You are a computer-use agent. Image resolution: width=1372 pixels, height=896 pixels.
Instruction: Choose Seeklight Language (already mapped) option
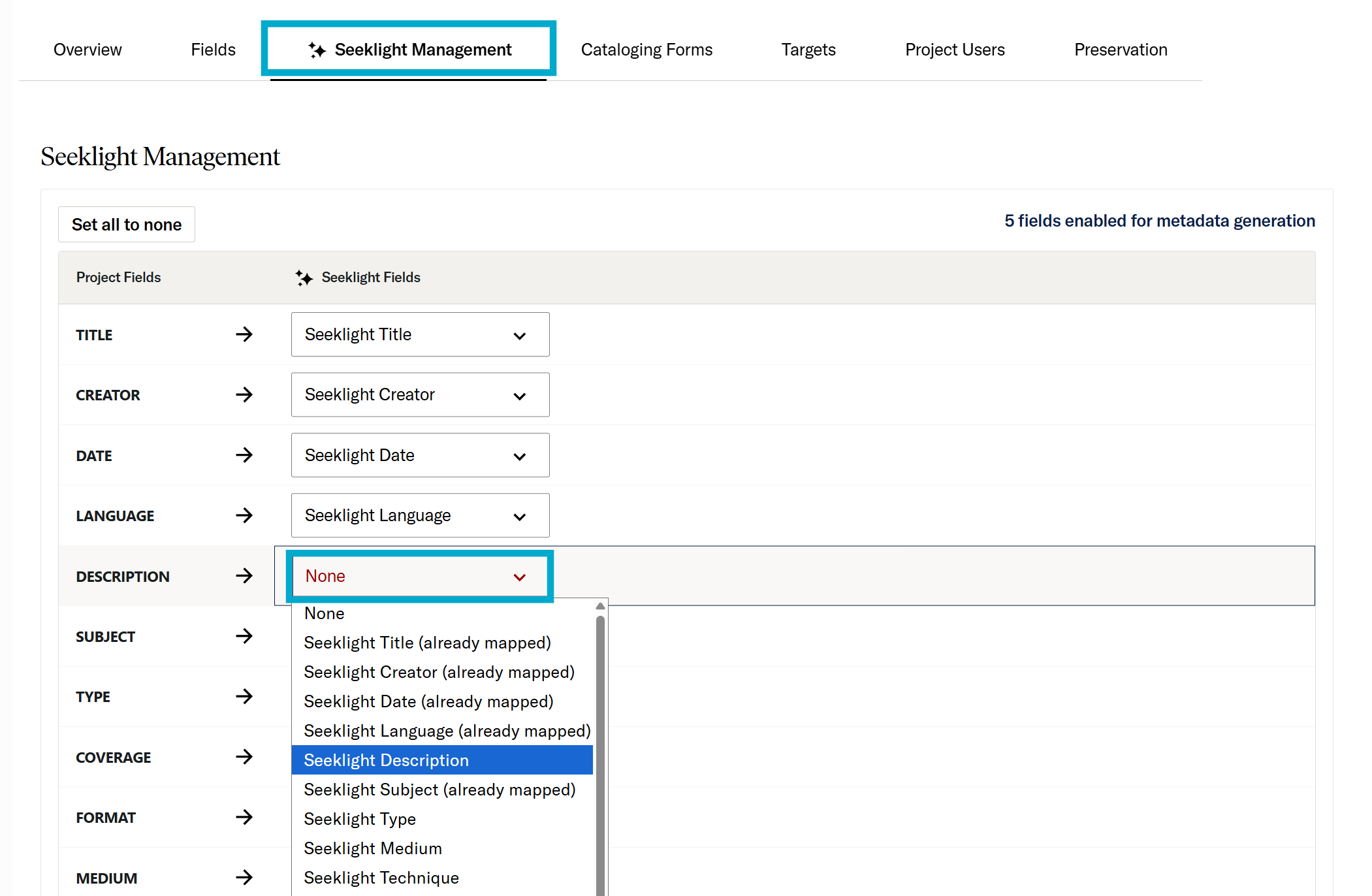442,731
